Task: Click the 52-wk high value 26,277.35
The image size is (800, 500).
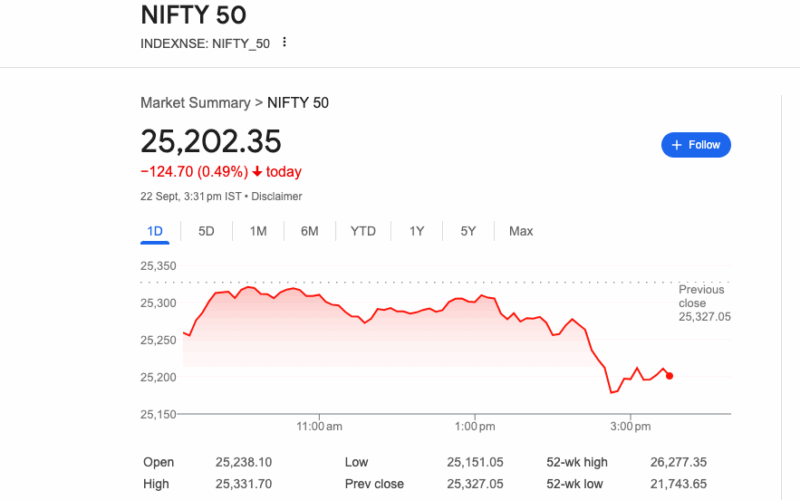Action: [684, 462]
